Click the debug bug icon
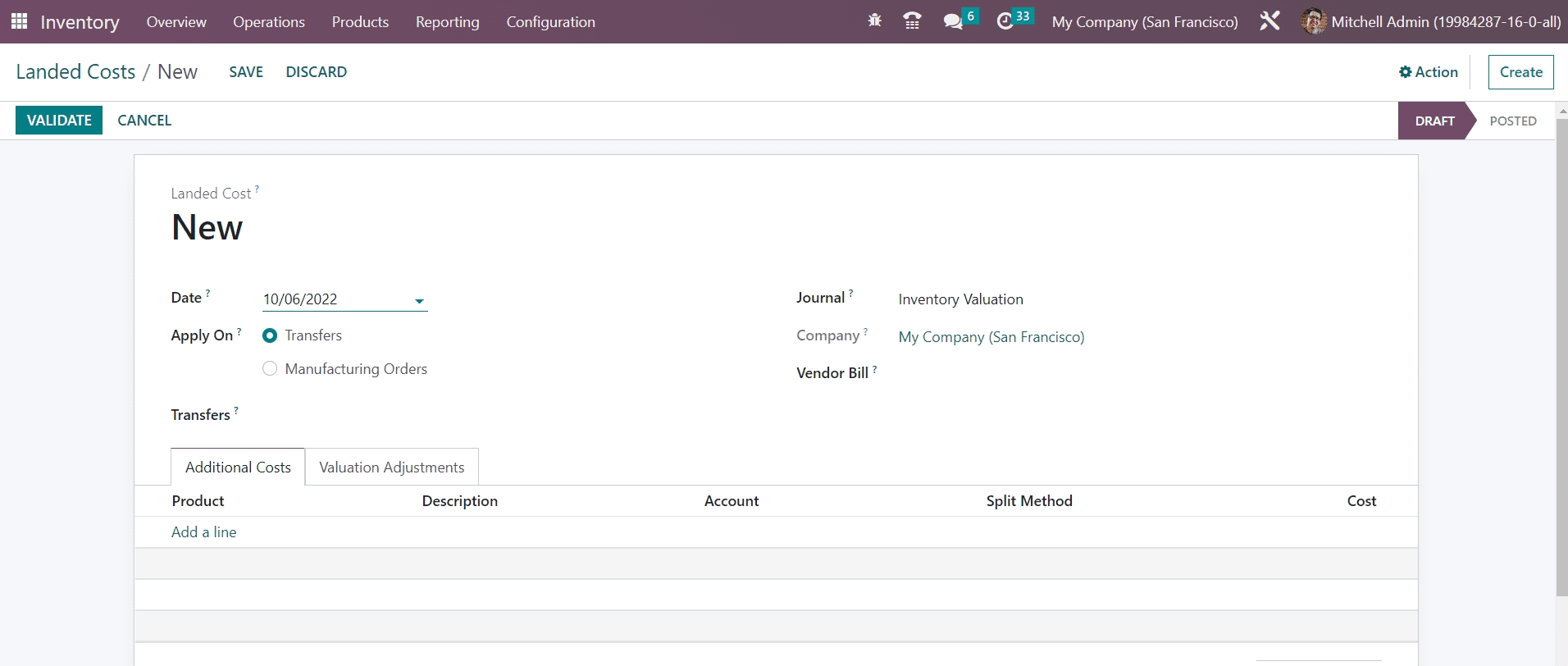 click(874, 21)
